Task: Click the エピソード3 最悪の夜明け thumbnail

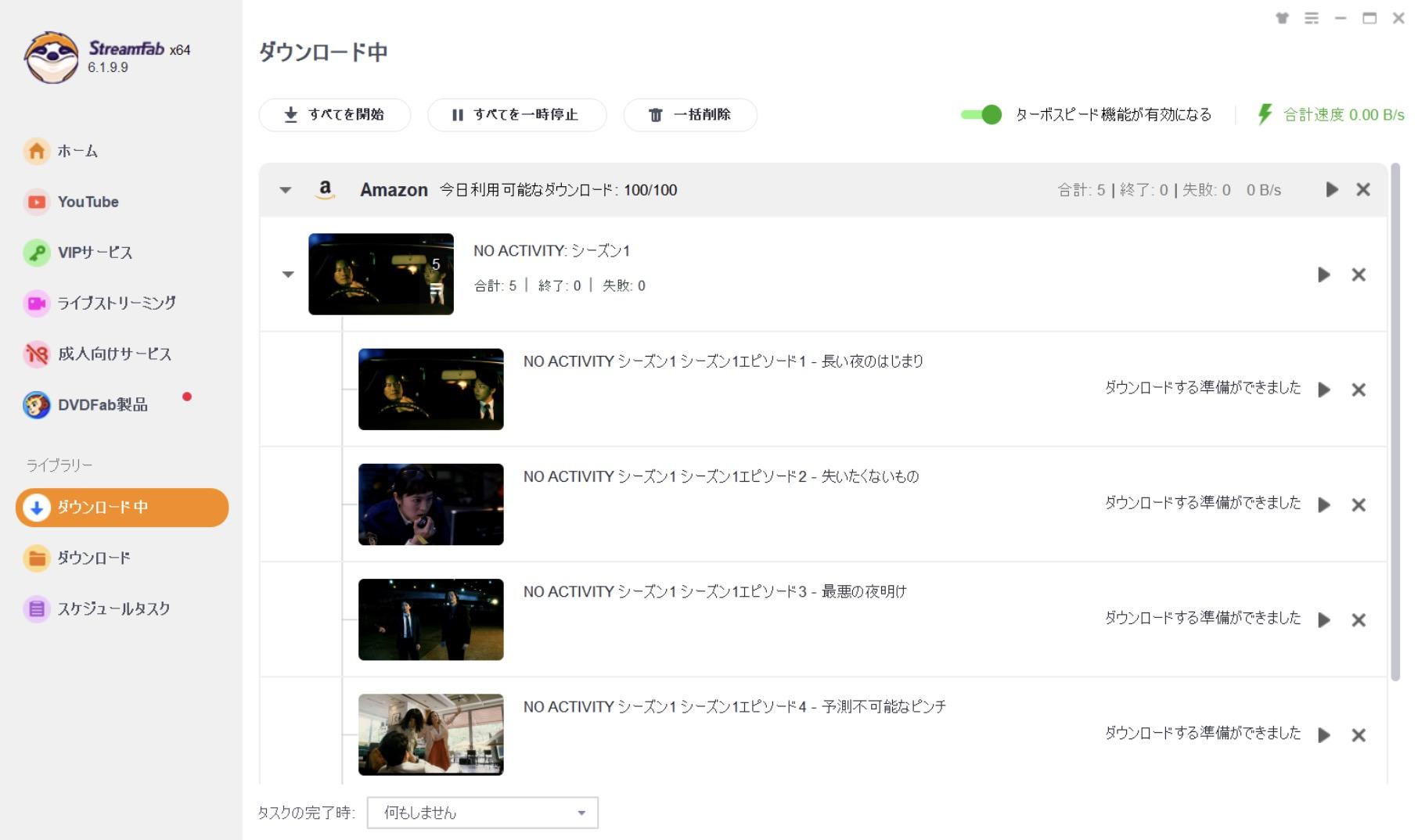Action: tap(431, 619)
